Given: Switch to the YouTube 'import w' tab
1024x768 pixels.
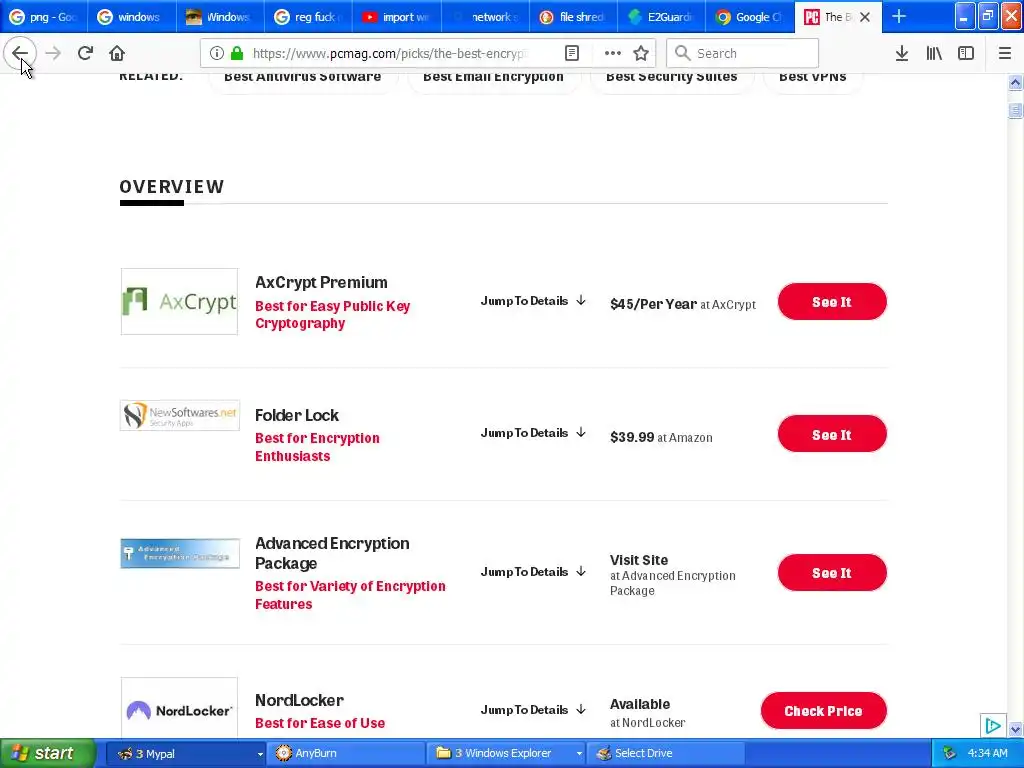Looking at the screenshot, I should (396, 17).
